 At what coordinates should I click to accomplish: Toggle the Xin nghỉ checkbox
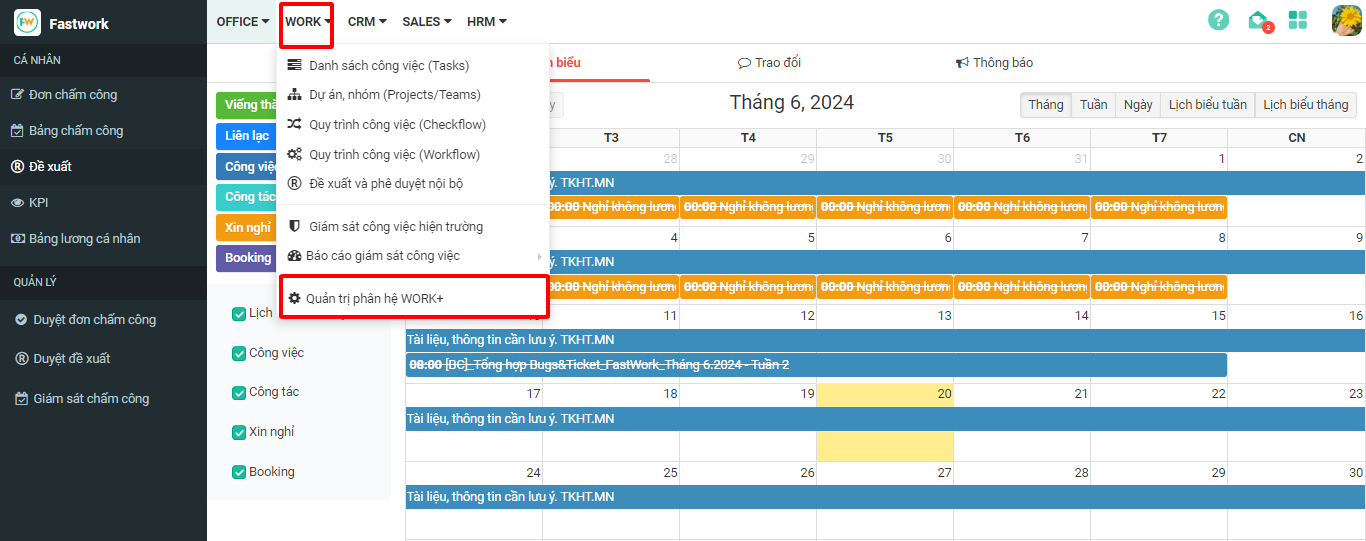239,433
